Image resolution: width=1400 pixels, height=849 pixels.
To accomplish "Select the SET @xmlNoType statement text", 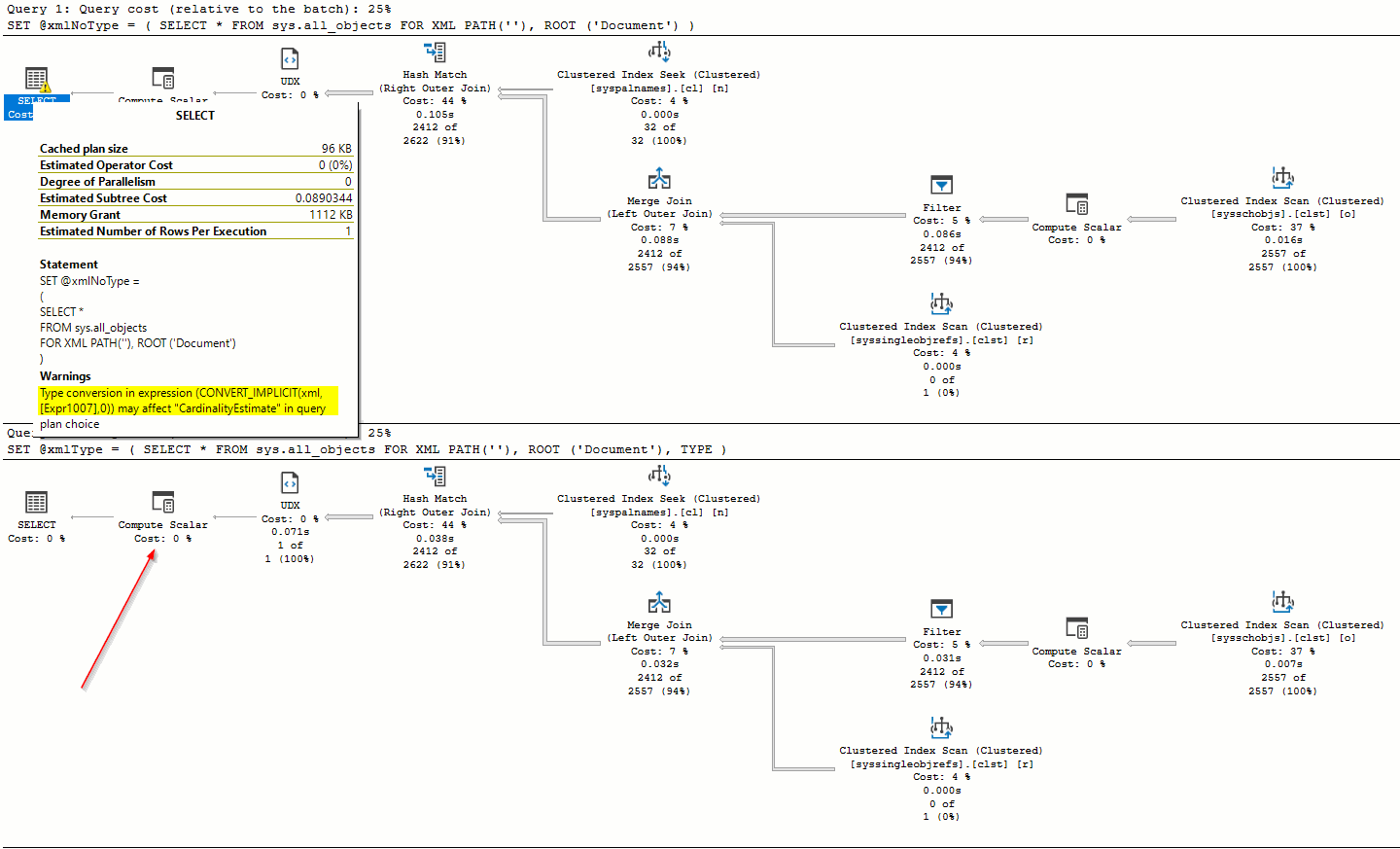I will click(x=351, y=25).
